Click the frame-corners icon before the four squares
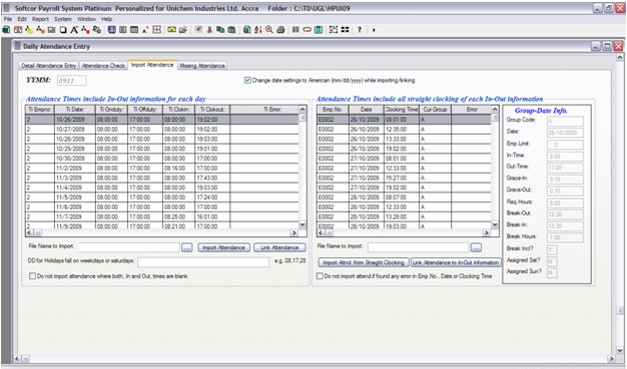The width and height of the screenshot is (627, 369). pyautogui.click(x=333, y=30)
